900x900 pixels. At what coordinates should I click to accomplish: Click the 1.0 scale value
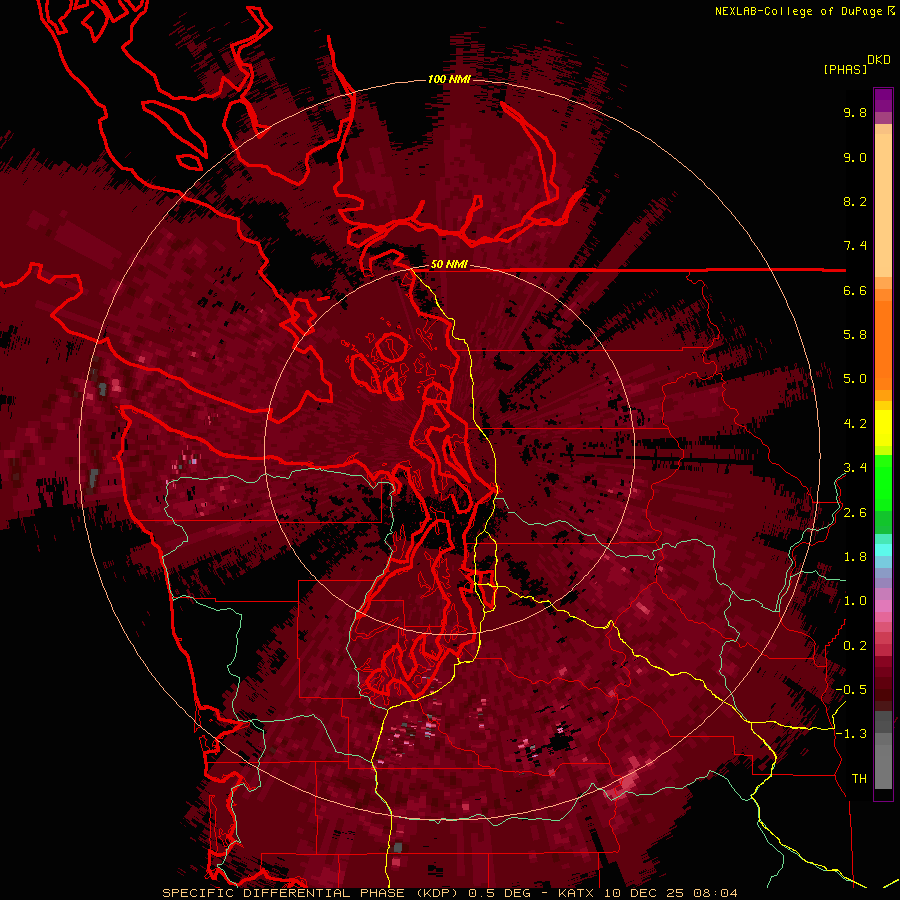[x=855, y=601]
